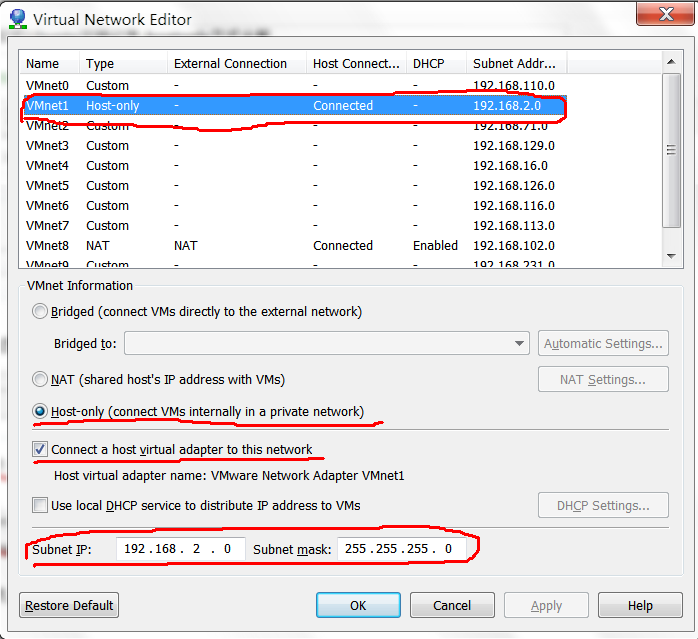Toggle Connect a host virtual adapter checkbox

(x=40, y=449)
